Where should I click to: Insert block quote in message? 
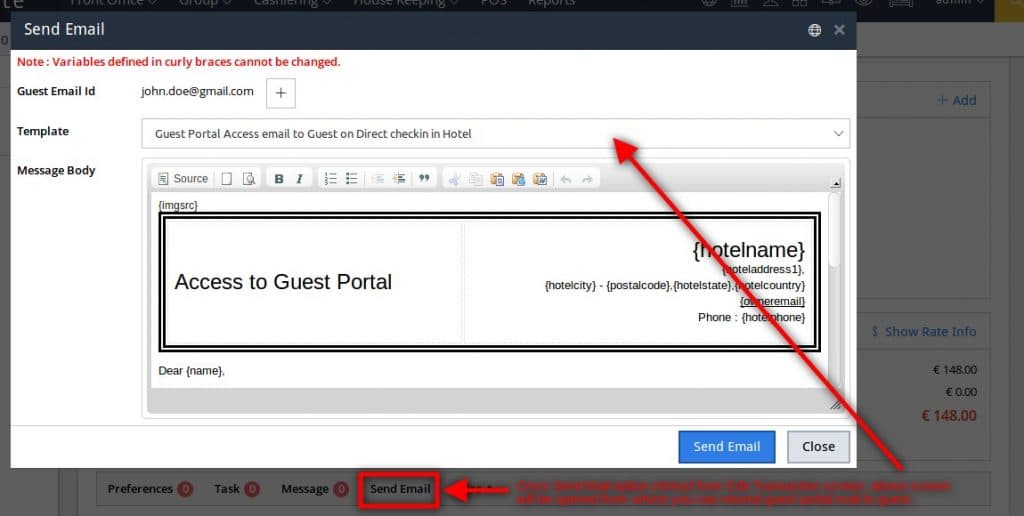tap(424, 179)
